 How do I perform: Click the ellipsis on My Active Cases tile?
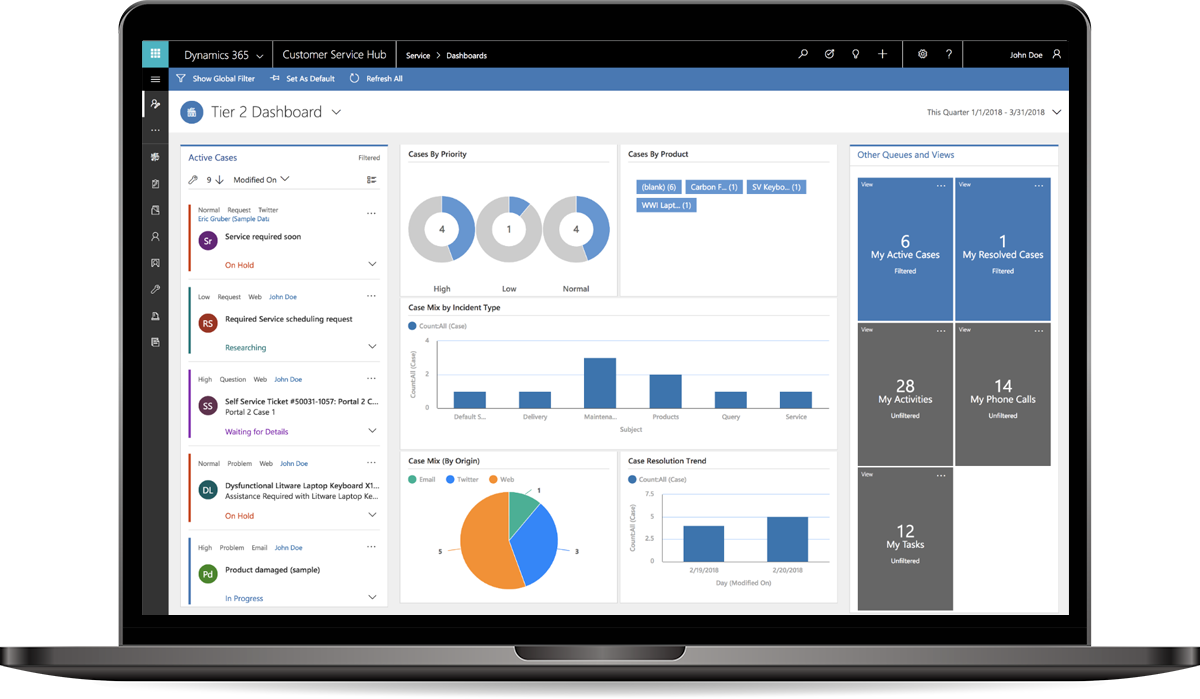[941, 184]
